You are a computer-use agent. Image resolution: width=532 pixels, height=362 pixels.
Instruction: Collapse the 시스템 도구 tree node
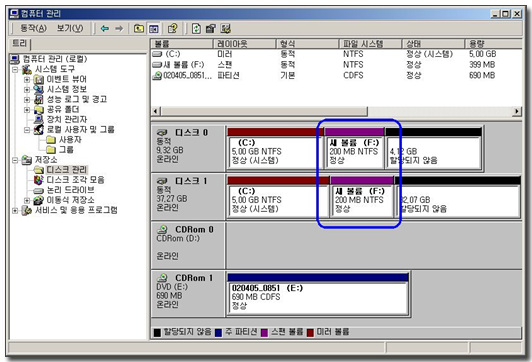pos(15,70)
